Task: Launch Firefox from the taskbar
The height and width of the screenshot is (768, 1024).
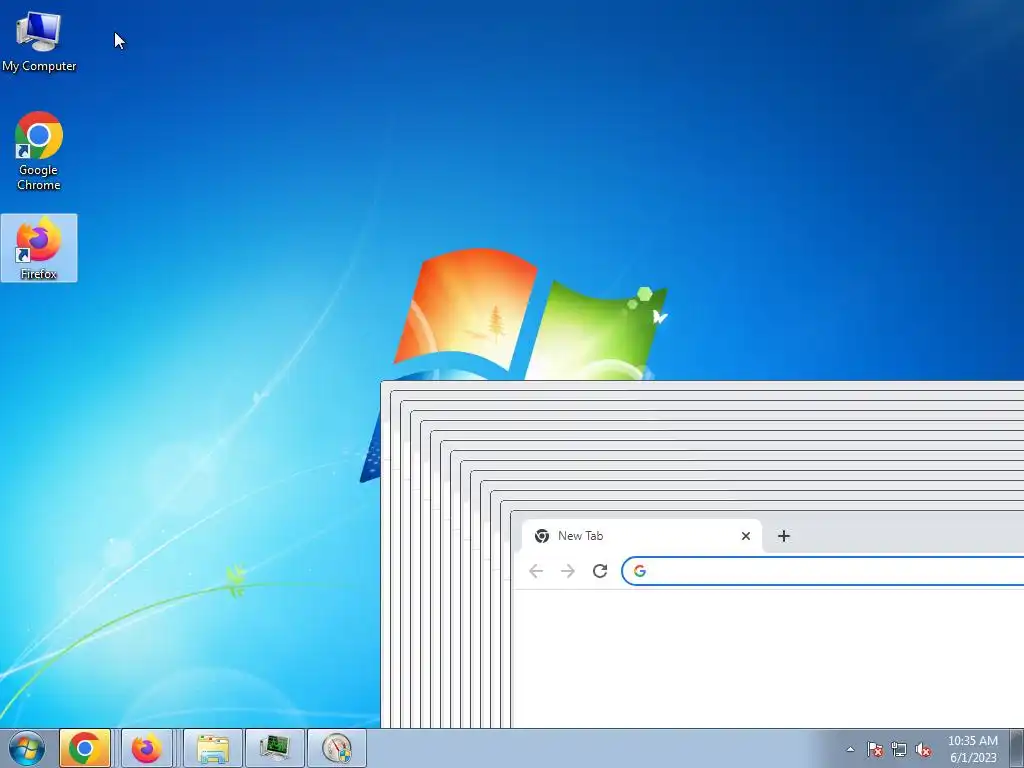Action: pyautogui.click(x=147, y=748)
